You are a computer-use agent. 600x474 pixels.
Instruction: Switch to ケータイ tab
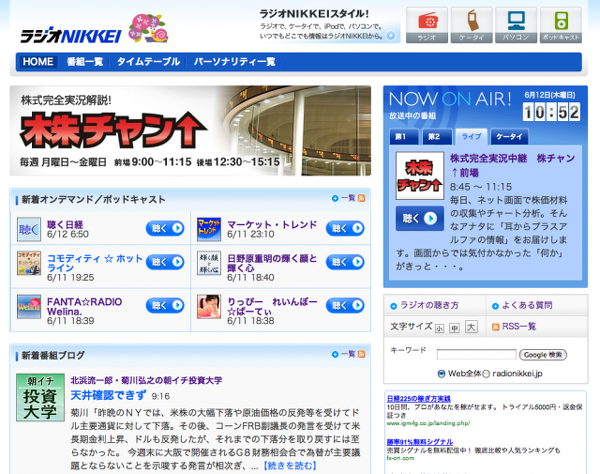(x=509, y=137)
